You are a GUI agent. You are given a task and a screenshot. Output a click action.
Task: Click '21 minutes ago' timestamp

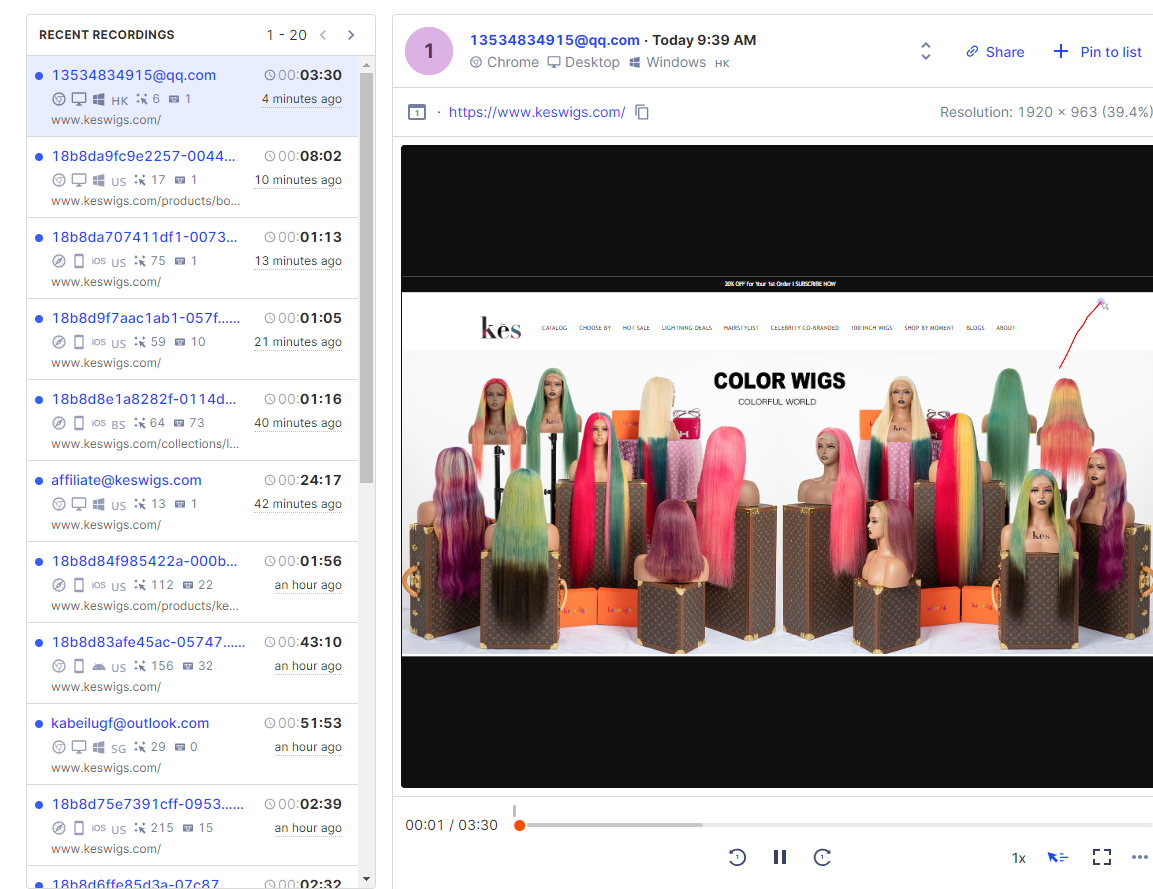[298, 342]
